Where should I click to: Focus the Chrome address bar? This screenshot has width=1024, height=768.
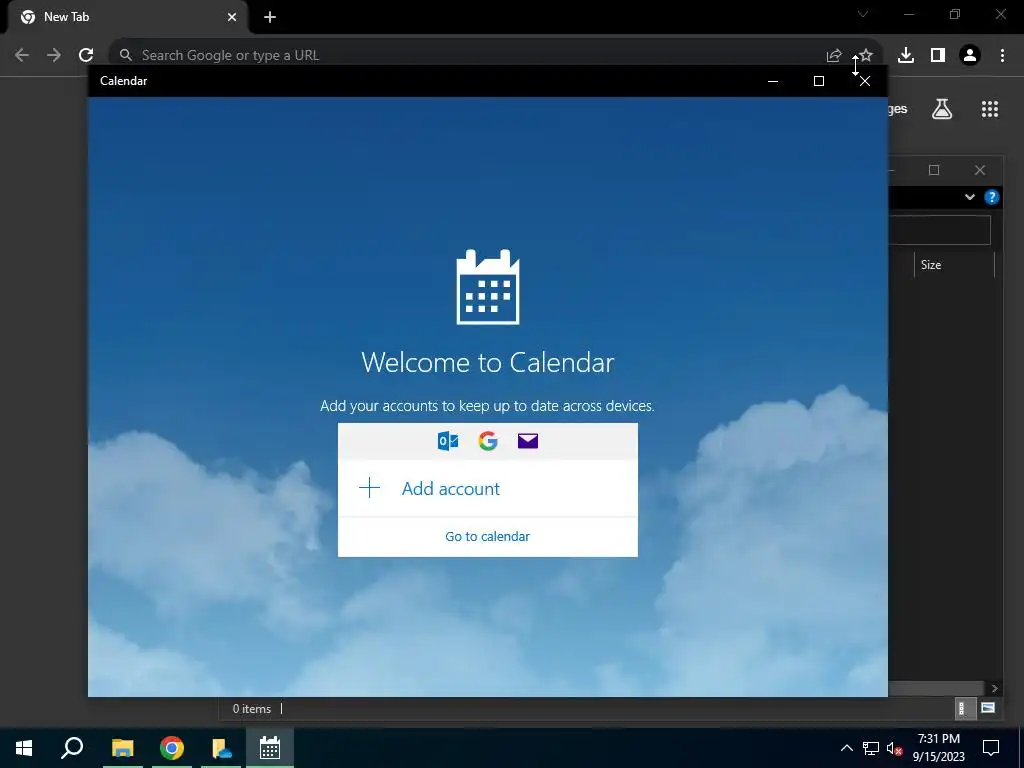coord(470,55)
